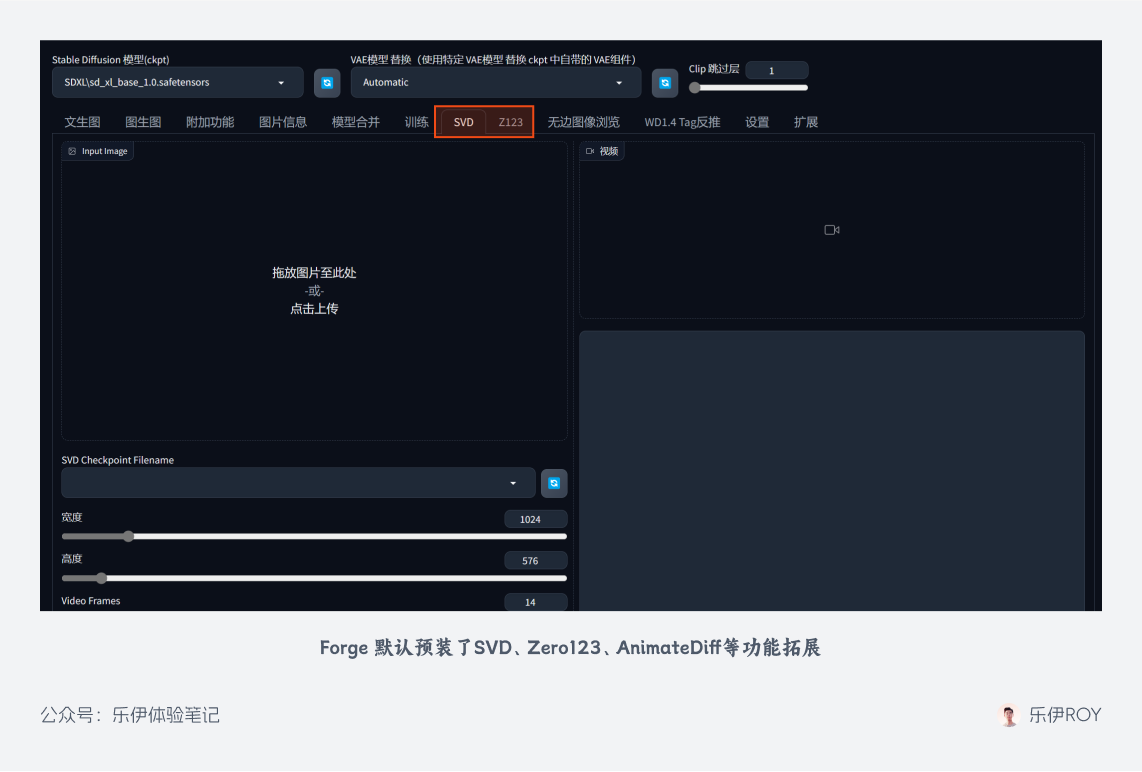Refresh the SVD Checkpoint Filename options
1142x772 pixels.
point(554,482)
